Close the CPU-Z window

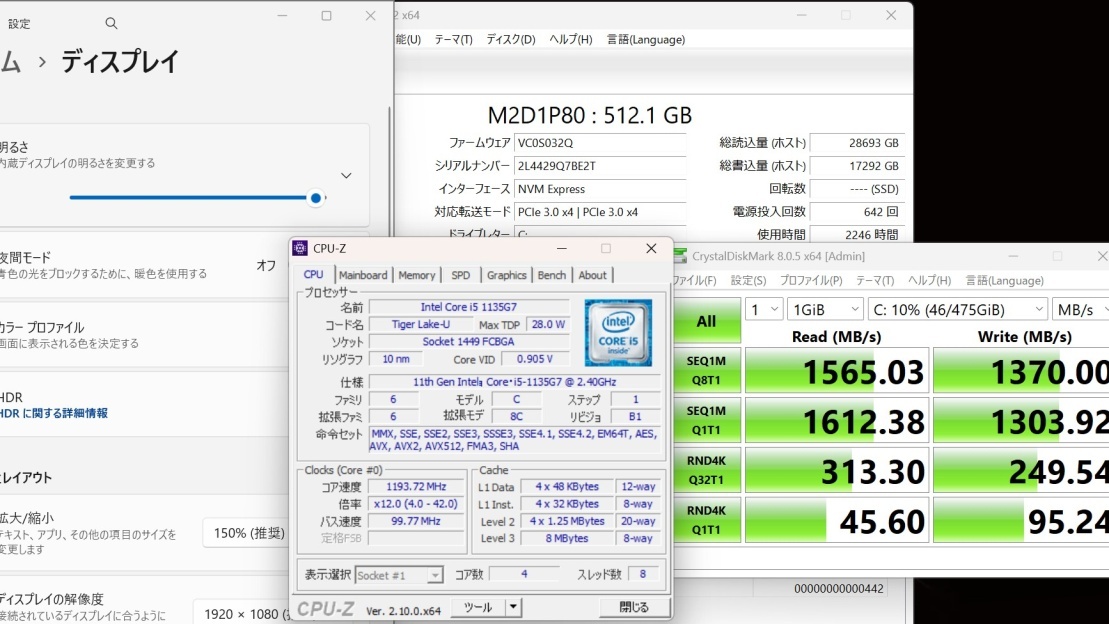(651, 248)
